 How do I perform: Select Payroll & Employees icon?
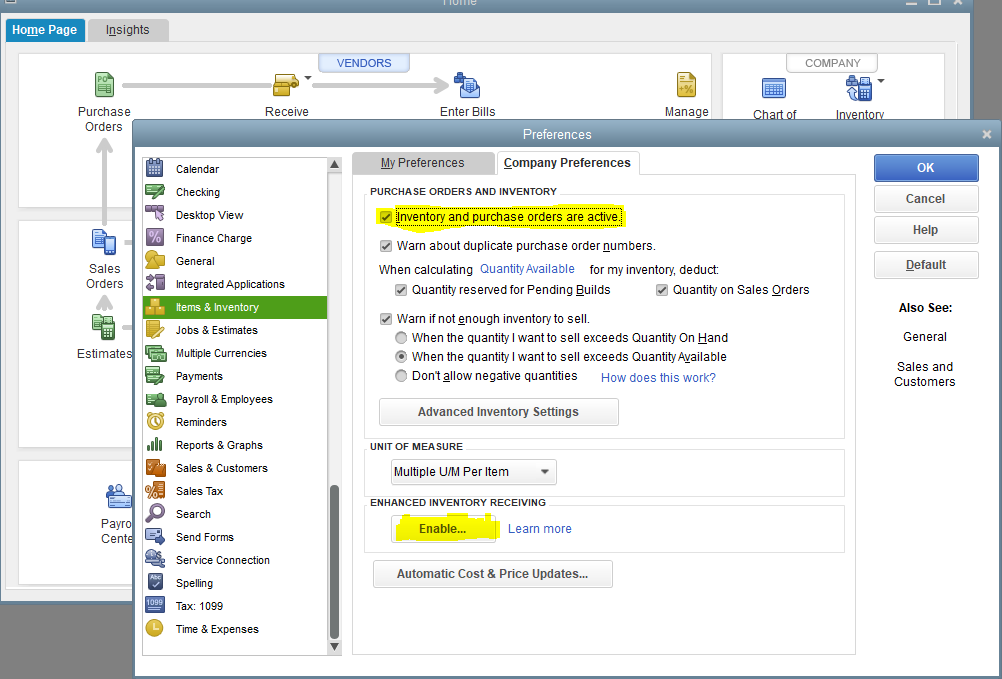tap(156, 399)
